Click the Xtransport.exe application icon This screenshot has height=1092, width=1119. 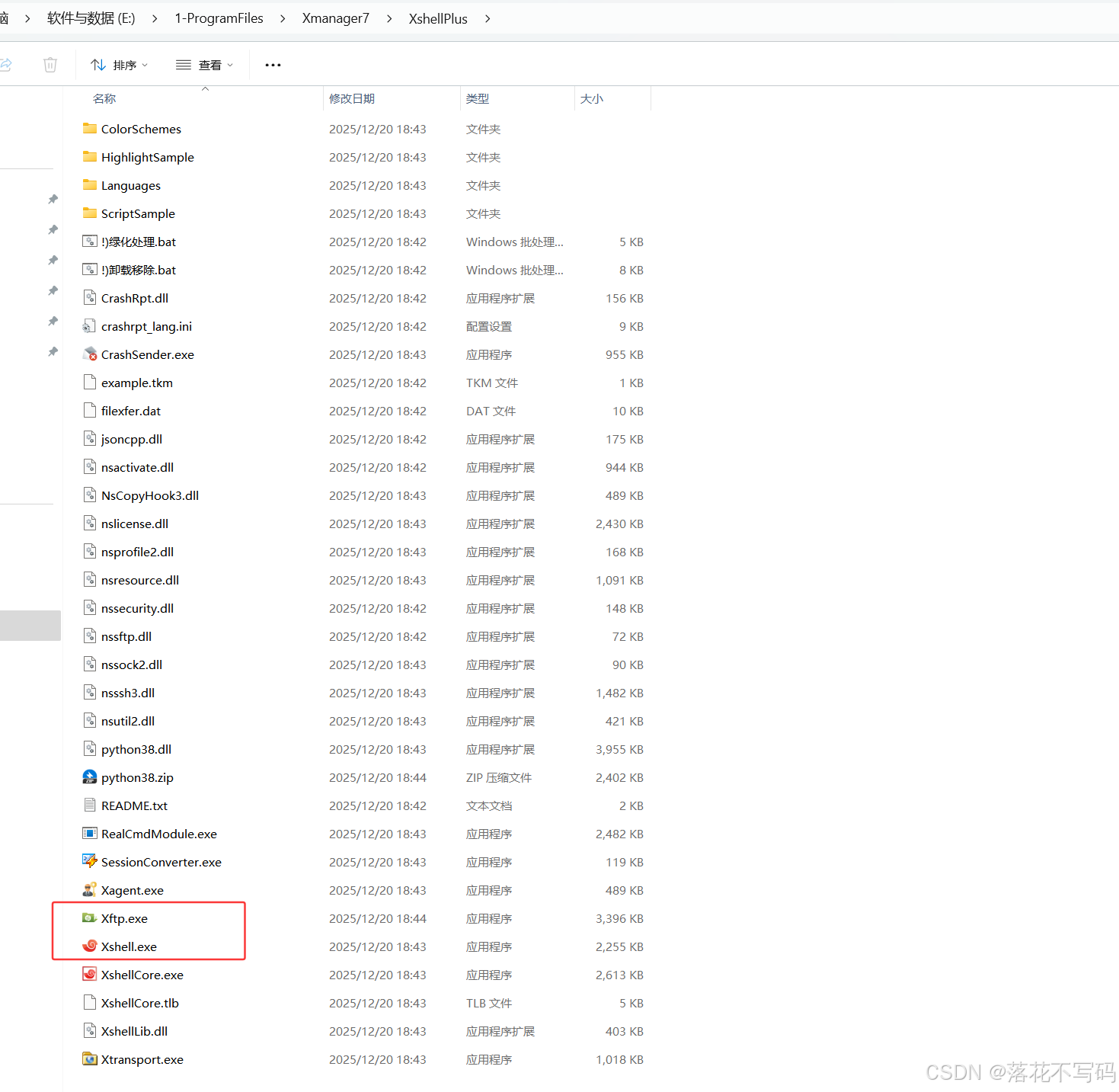point(90,1059)
